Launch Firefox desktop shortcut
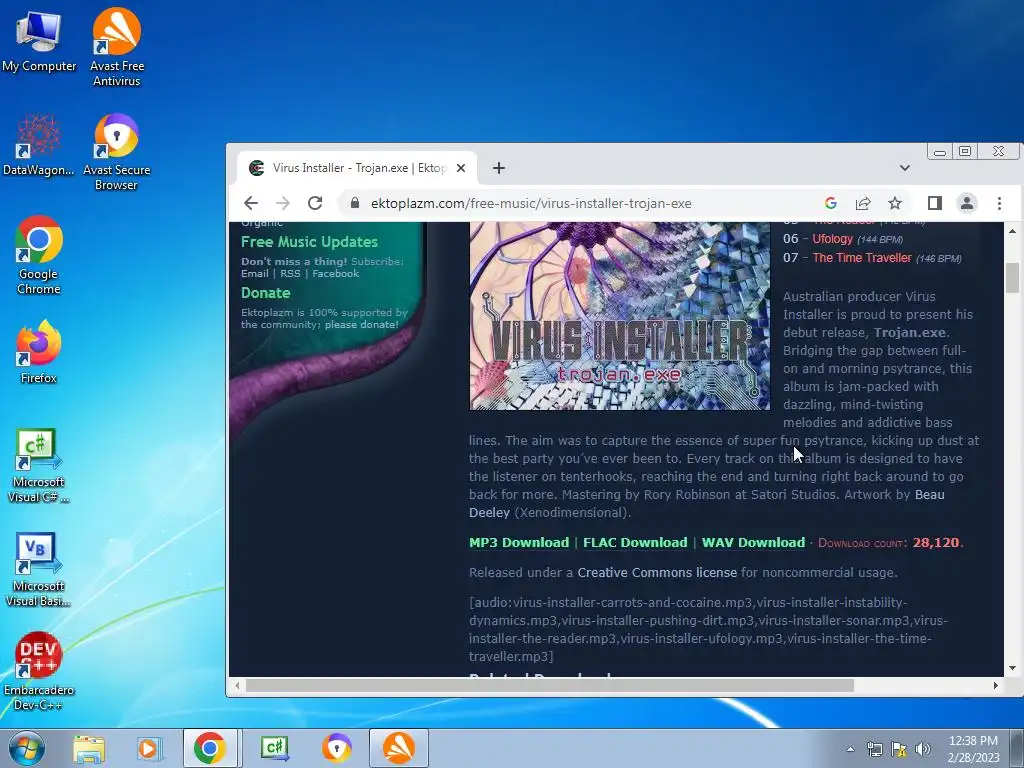 coord(39,351)
